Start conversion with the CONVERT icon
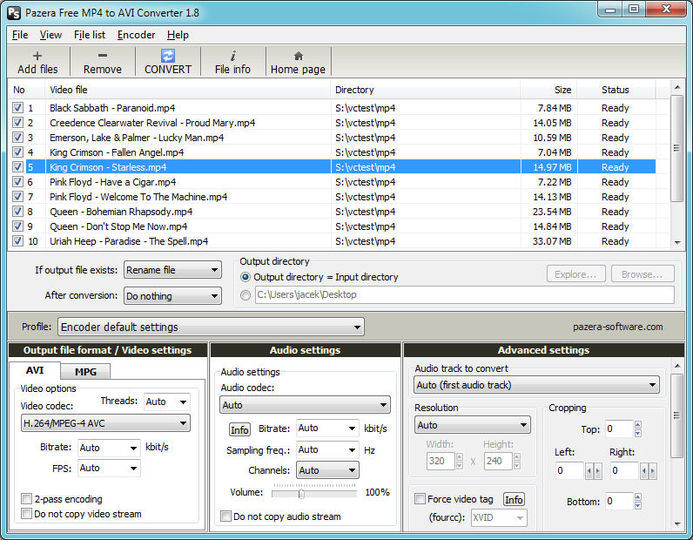 click(x=168, y=56)
